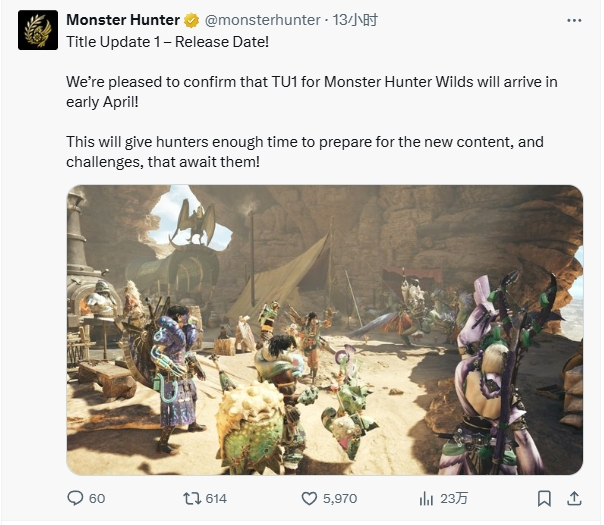Click the 23万 views count
604x525 pixels.
point(454,498)
